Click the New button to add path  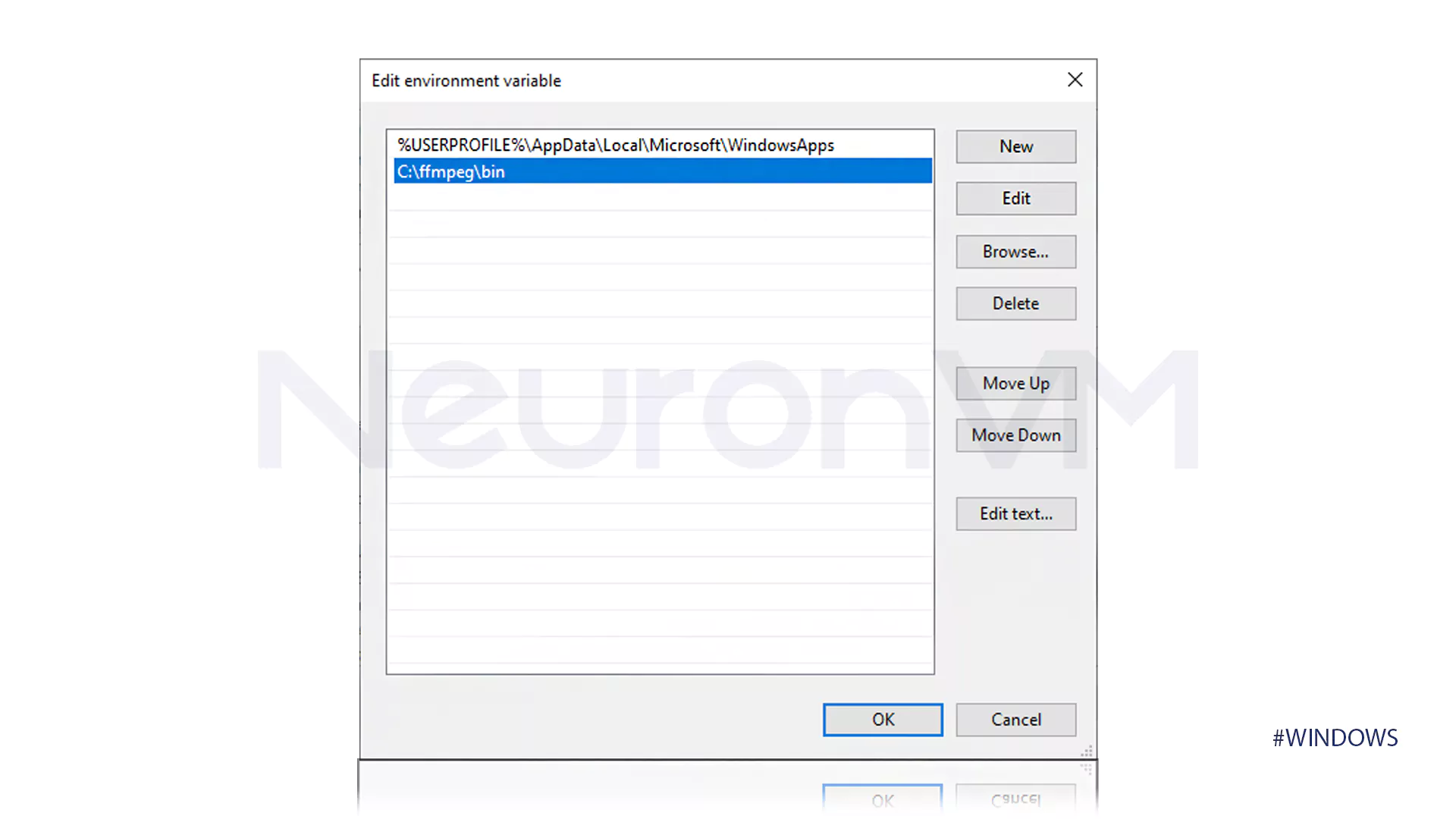coord(1016,146)
